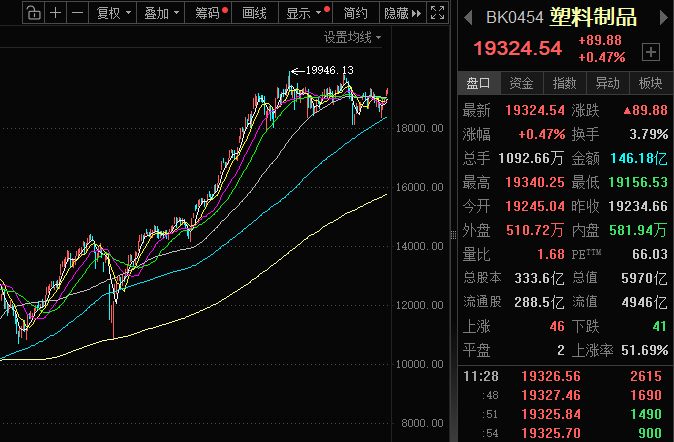Click the 涨幅 value +0.47%
This screenshot has height=442, width=674.
[x=542, y=135]
